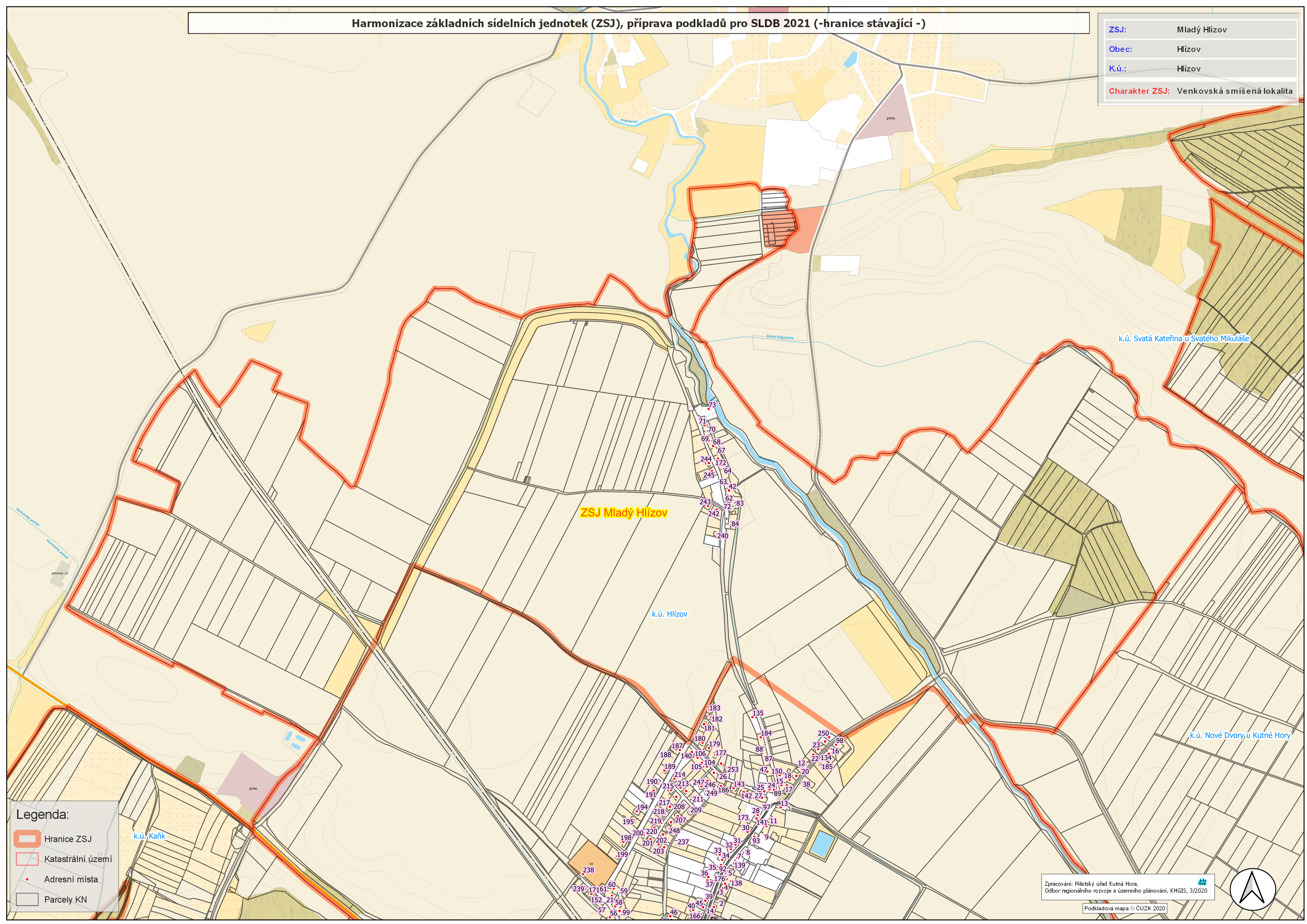Click the map title banner text
This screenshot has width=1307, height=924.
638,23
